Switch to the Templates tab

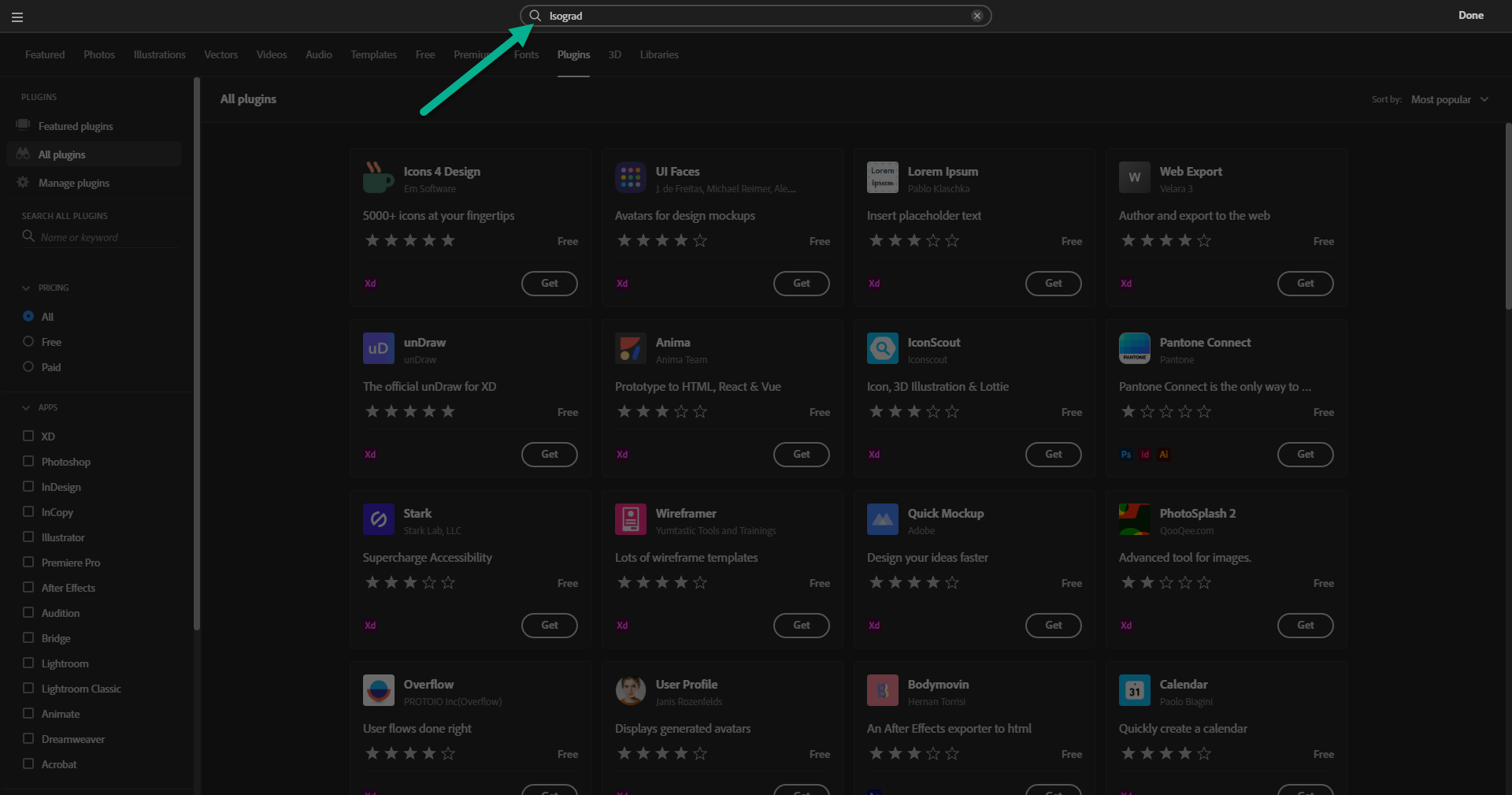(373, 54)
